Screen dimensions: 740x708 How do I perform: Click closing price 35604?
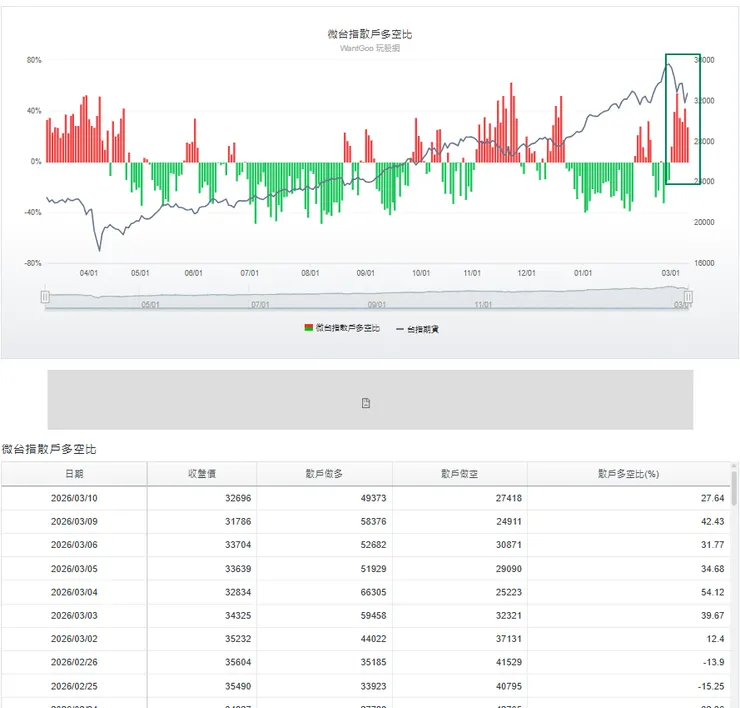tap(238, 662)
